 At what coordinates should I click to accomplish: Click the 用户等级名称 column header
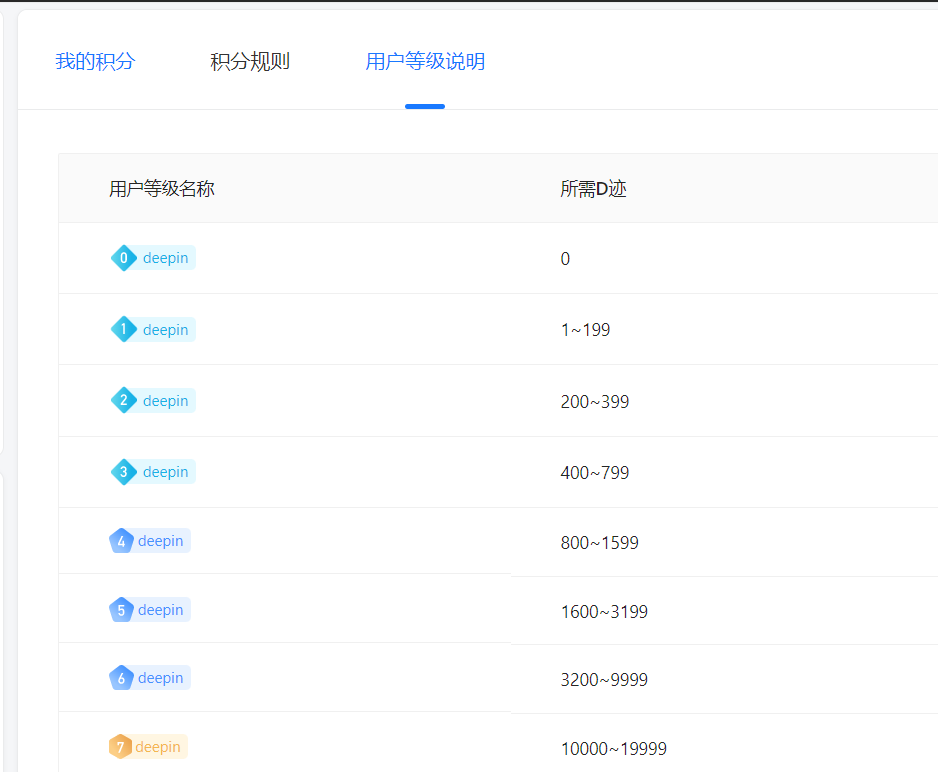pos(162,189)
